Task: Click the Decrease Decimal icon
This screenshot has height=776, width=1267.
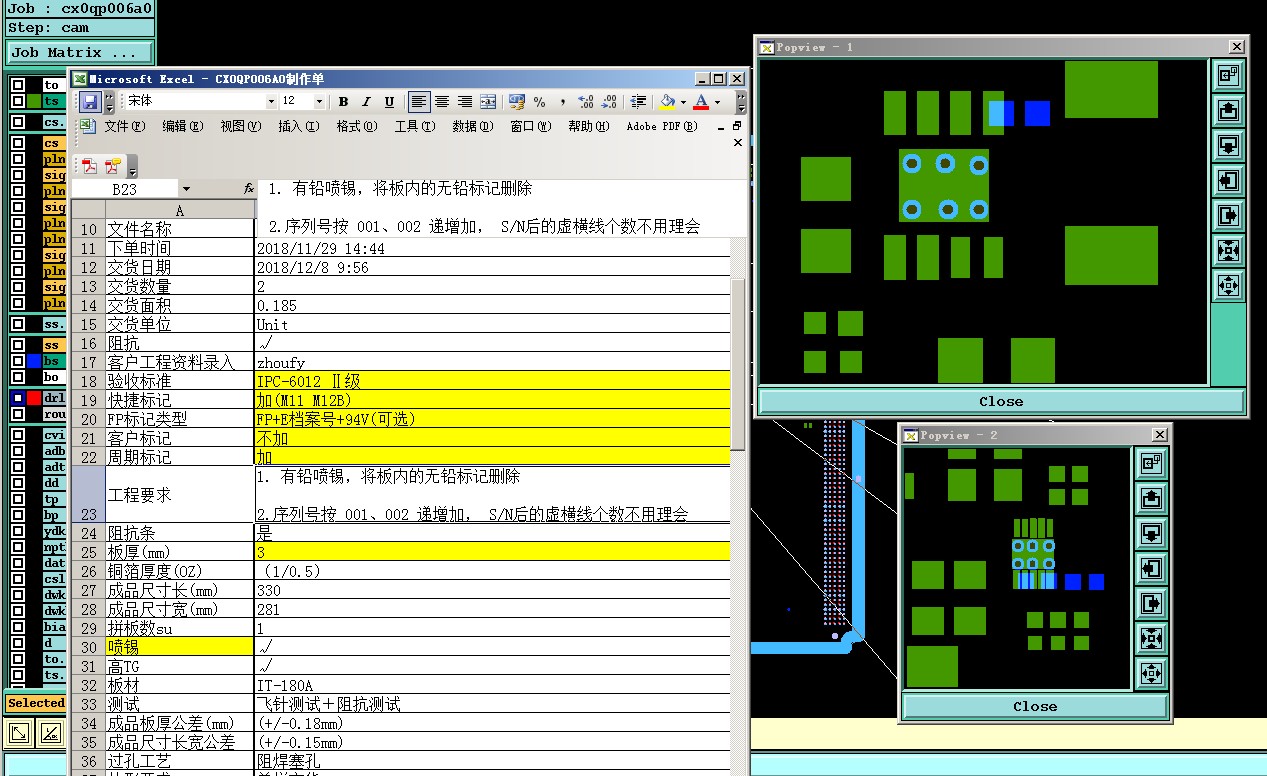Action: coord(609,102)
